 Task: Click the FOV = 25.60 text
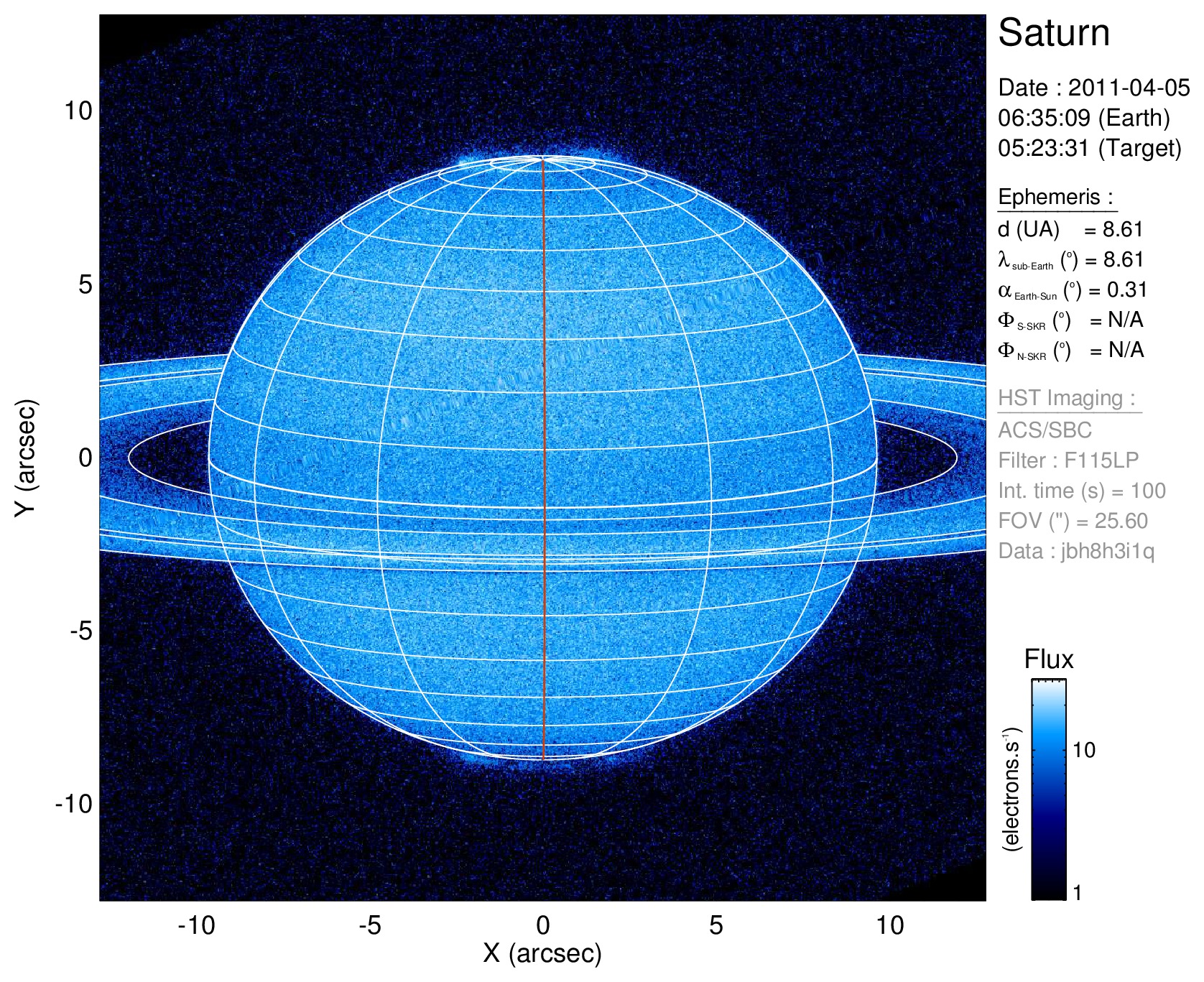[1073, 521]
